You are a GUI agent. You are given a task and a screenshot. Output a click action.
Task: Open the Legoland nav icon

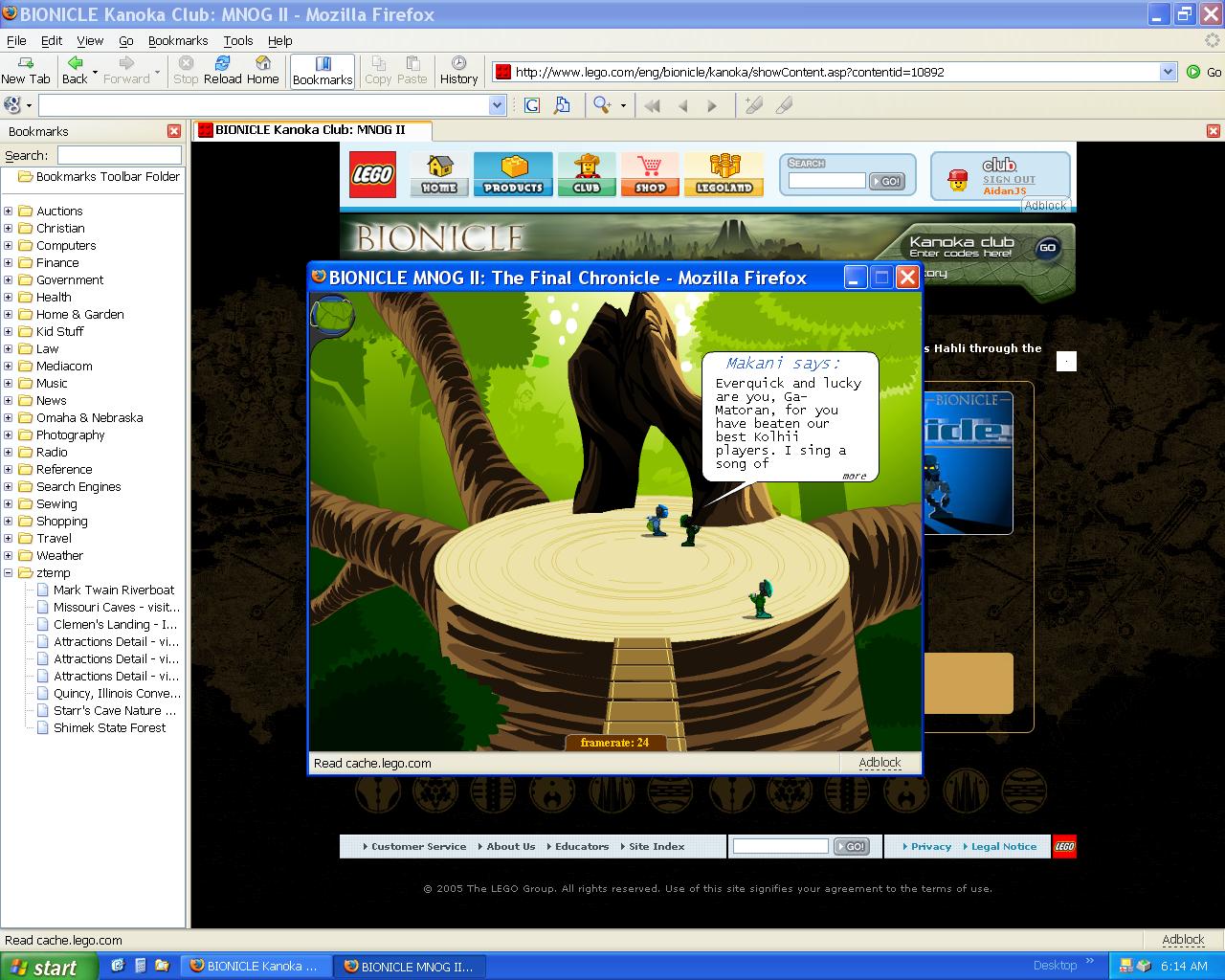[724, 174]
